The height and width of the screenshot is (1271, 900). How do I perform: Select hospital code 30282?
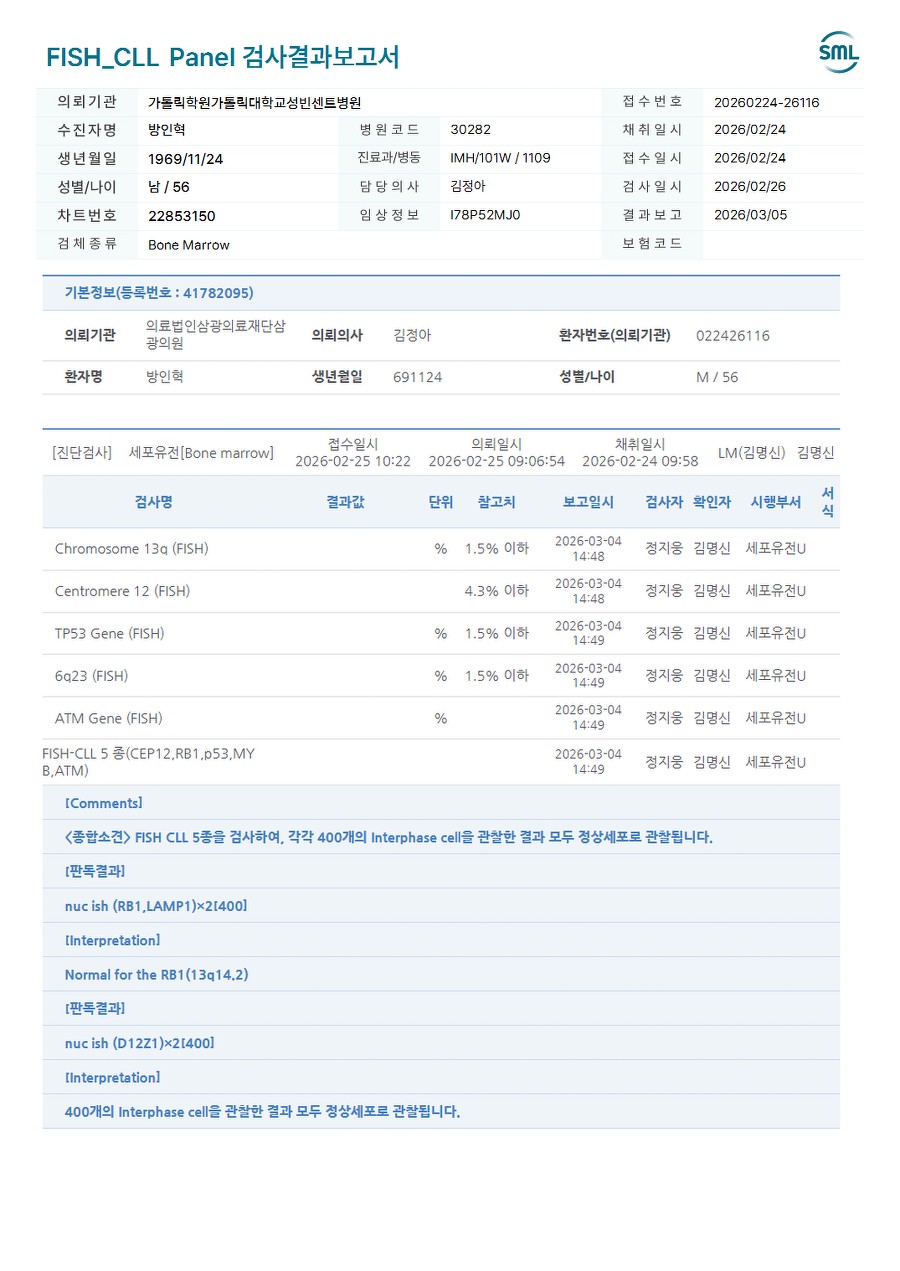471,130
